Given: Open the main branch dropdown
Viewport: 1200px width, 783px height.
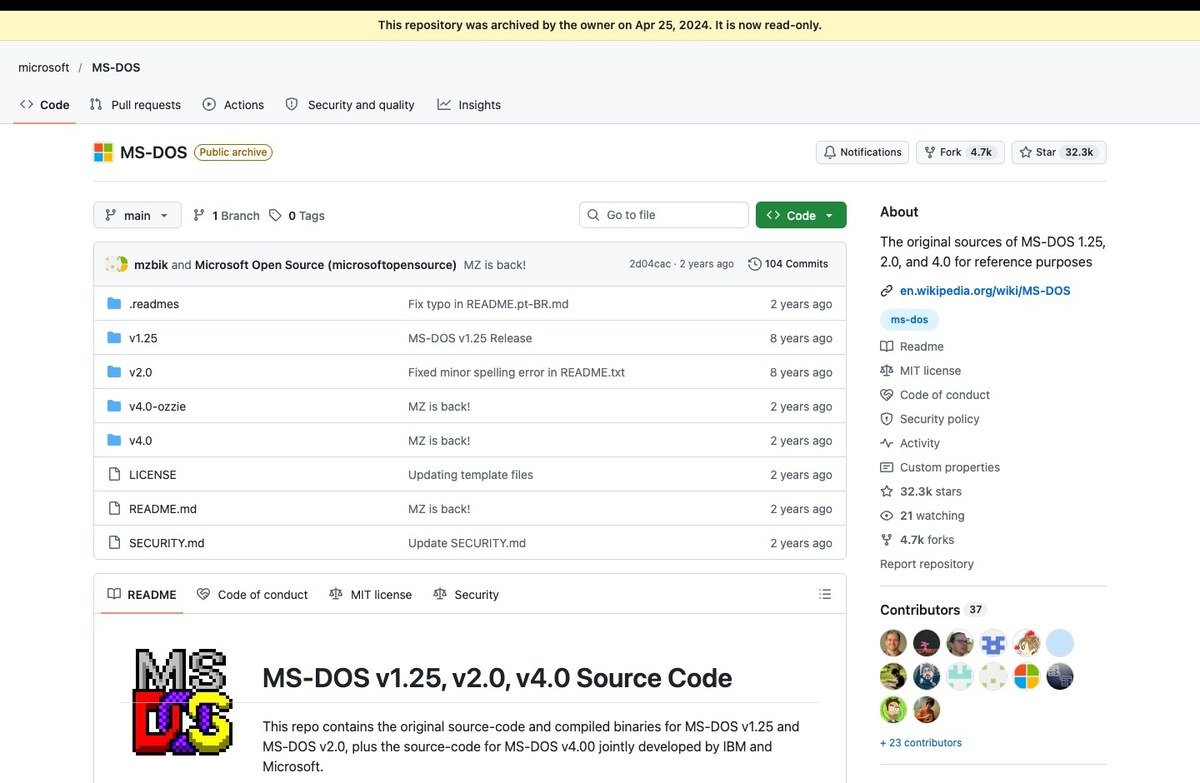Looking at the screenshot, I should pyautogui.click(x=137, y=215).
